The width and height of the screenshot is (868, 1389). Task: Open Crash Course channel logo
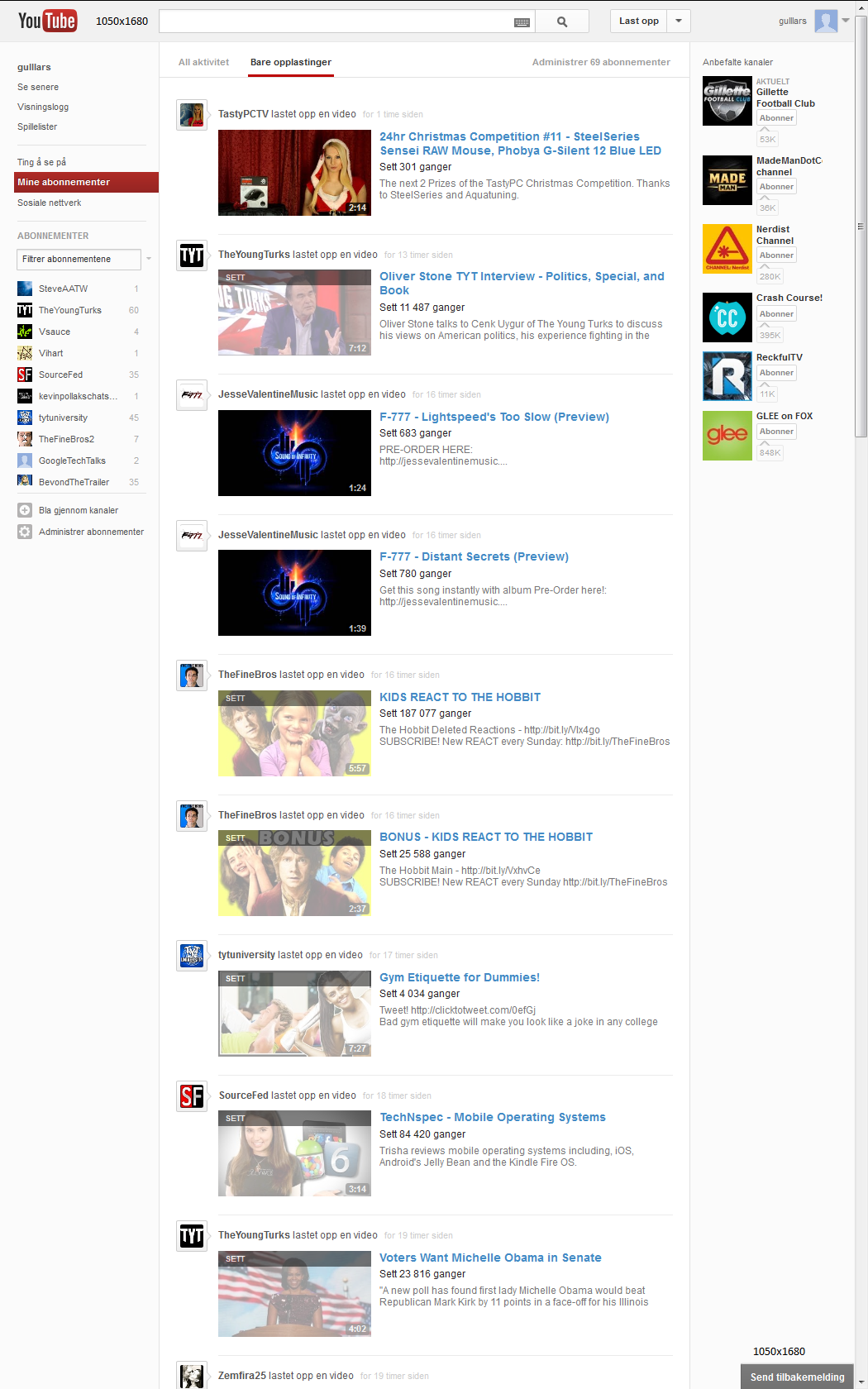[x=727, y=317]
